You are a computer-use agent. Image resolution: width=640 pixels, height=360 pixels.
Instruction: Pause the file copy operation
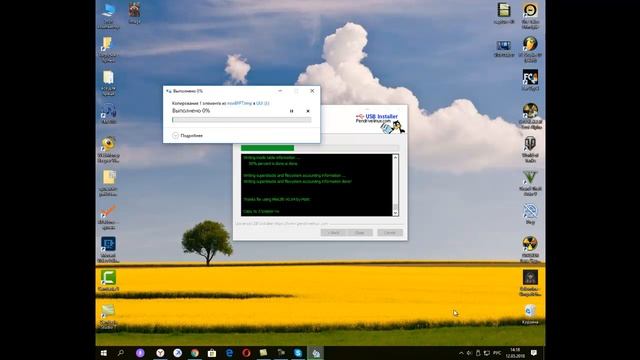[x=291, y=111]
